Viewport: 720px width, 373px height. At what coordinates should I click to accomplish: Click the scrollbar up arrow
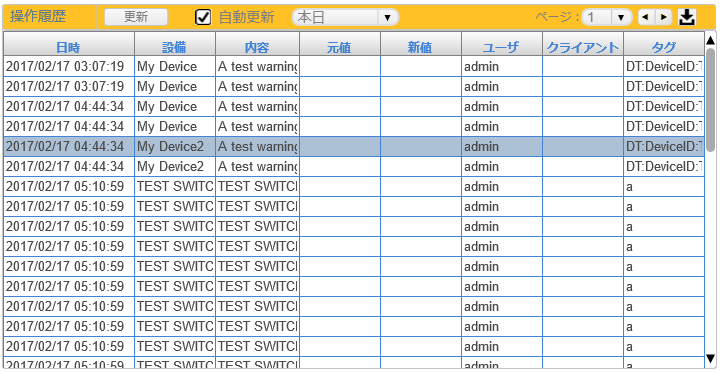[710, 40]
